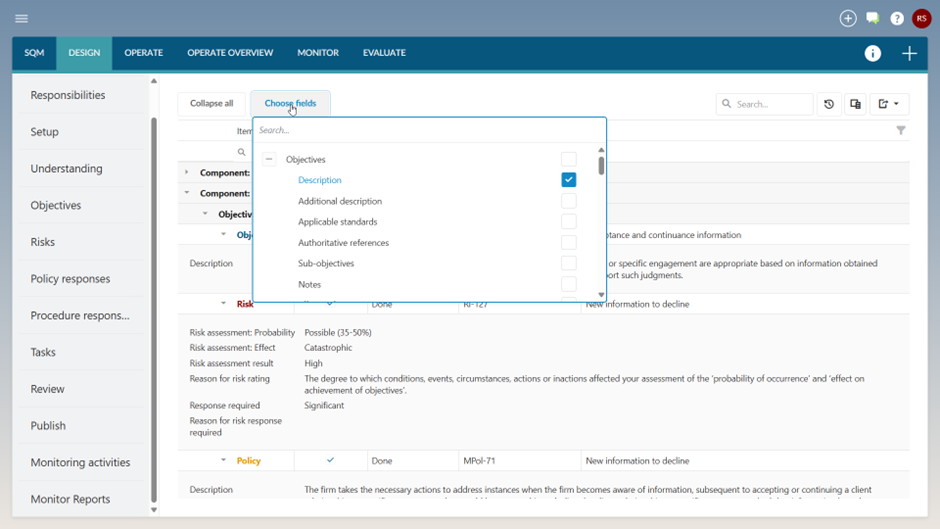Click the history clock icon
940x529 pixels.
click(829, 104)
